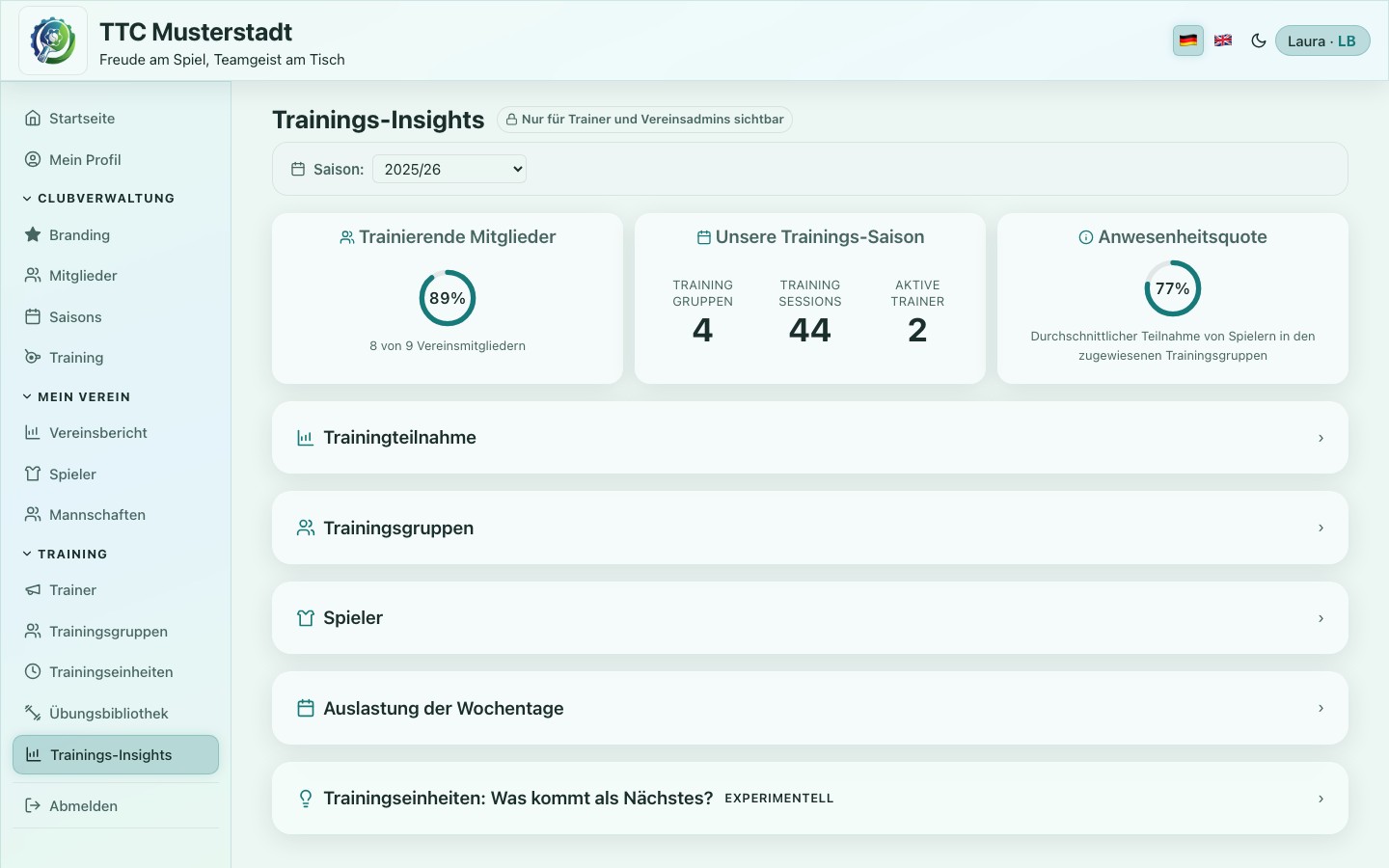
Task: Click the Trainingseinheiten clock icon
Action: [x=33, y=671]
